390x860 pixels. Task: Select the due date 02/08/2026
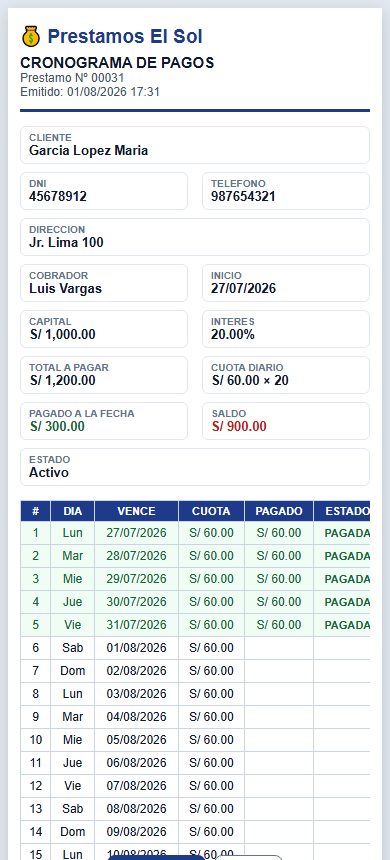136,671
